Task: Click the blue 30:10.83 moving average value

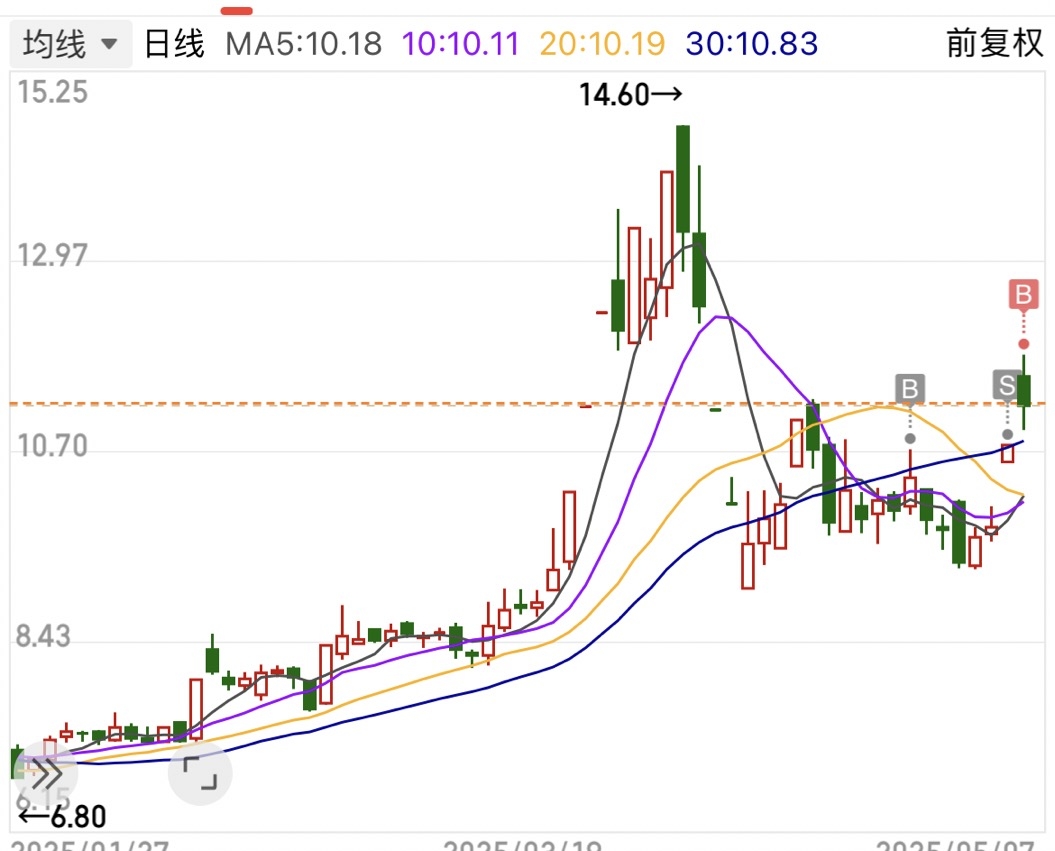Action: (752, 44)
